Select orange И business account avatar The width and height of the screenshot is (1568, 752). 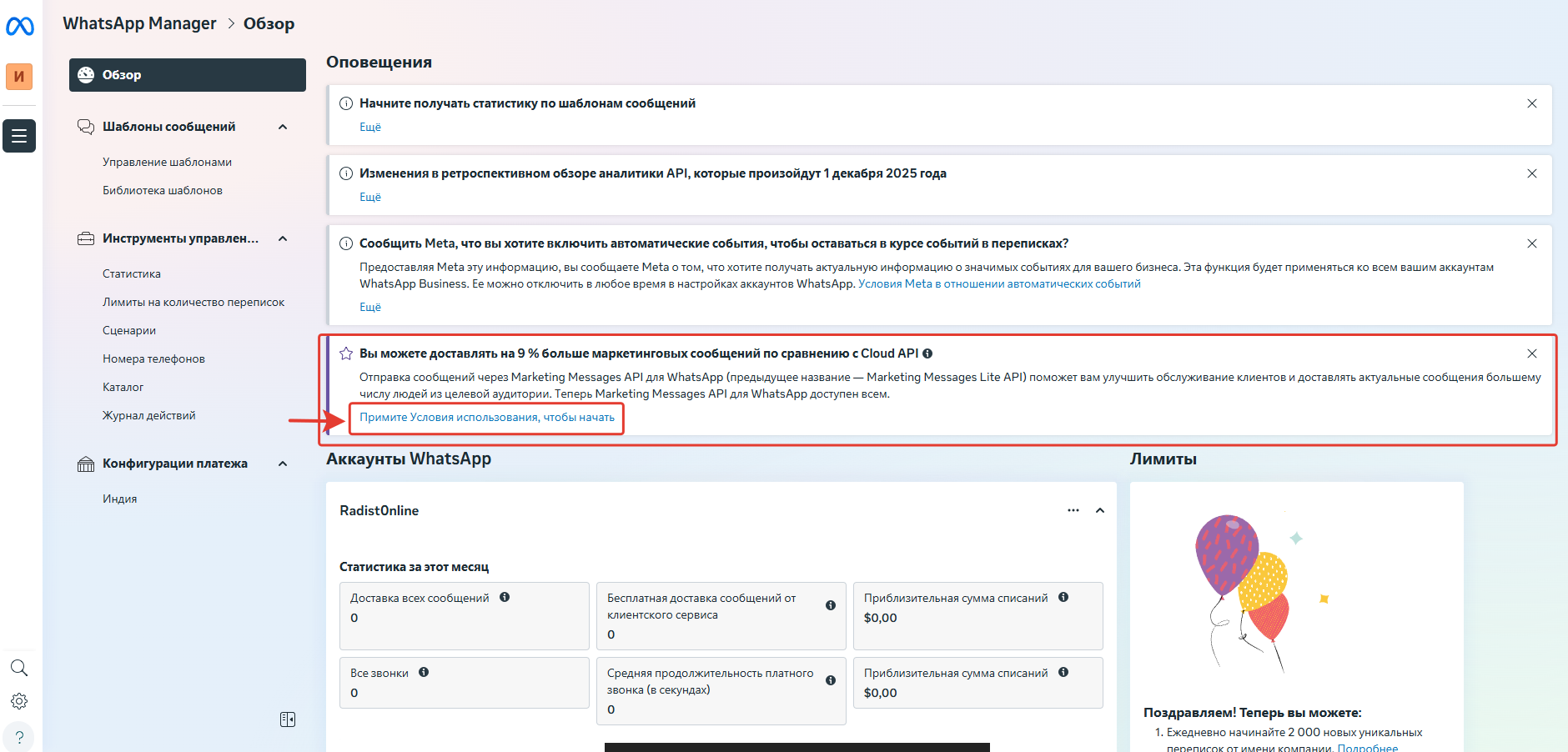tap(19, 77)
